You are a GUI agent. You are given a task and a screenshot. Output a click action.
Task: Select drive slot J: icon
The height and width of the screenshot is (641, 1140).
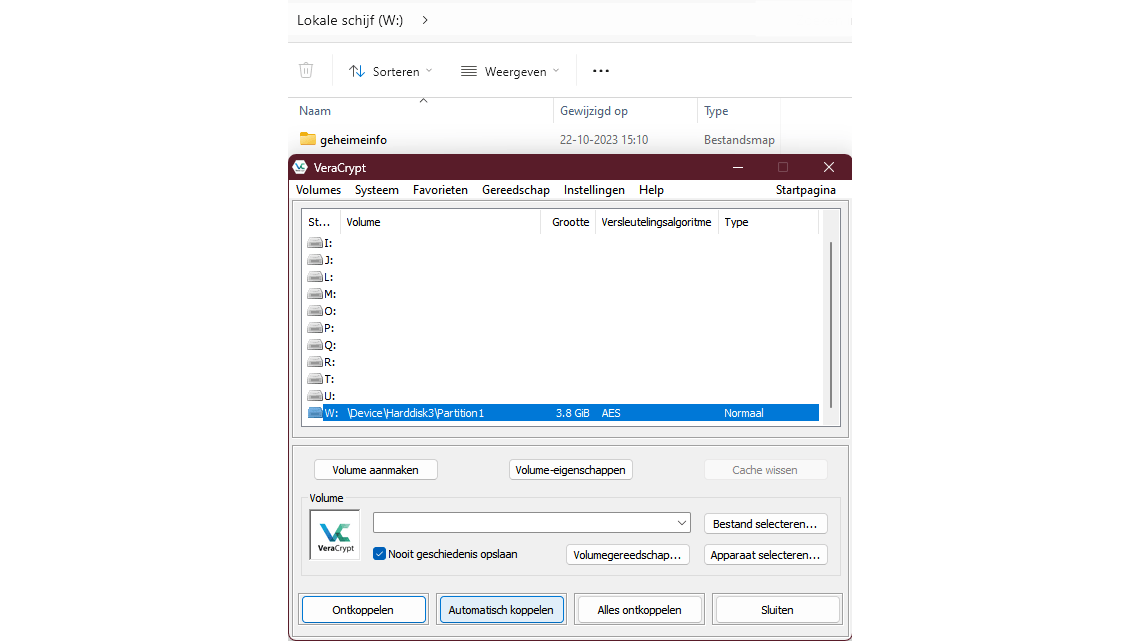pyautogui.click(x=315, y=259)
